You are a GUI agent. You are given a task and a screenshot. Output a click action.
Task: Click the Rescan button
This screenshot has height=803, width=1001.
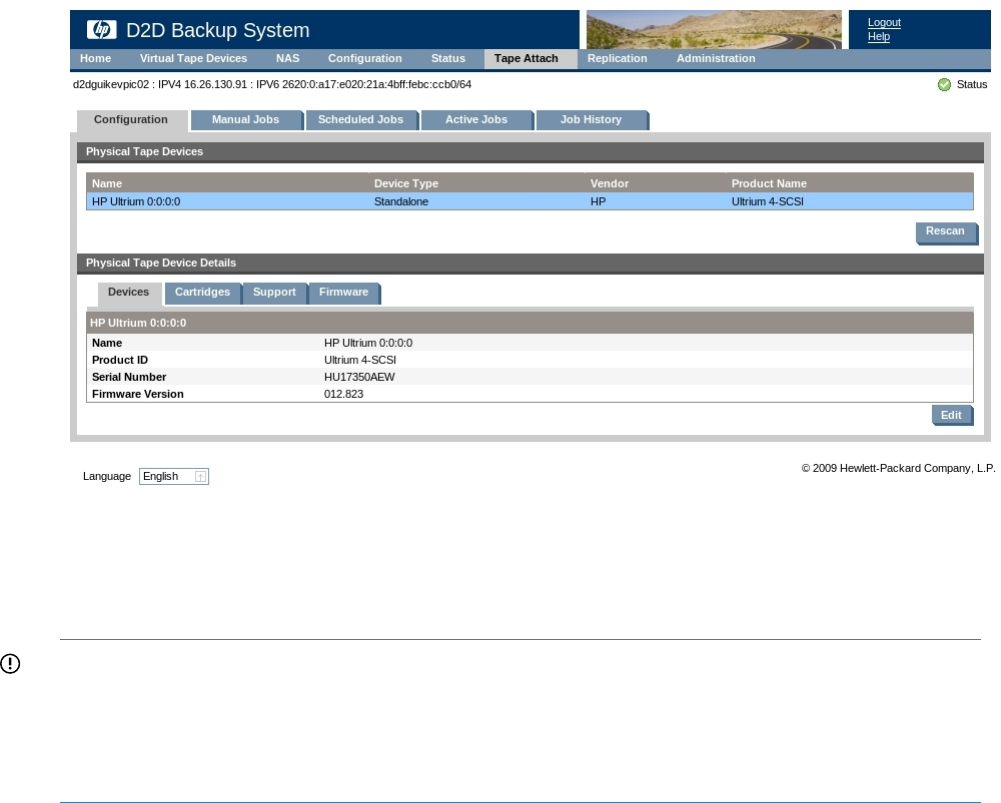click(x=945, y=232)
